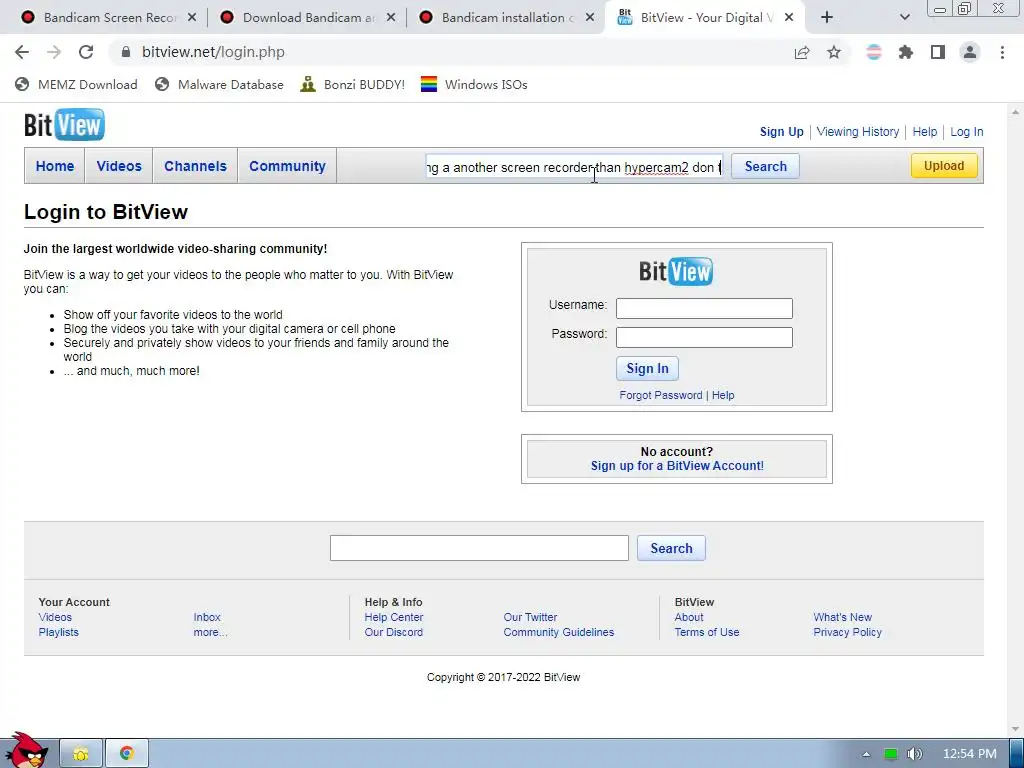Open the striped flag extension icon
1024x768 pixels.
click(x=874, y=52)
